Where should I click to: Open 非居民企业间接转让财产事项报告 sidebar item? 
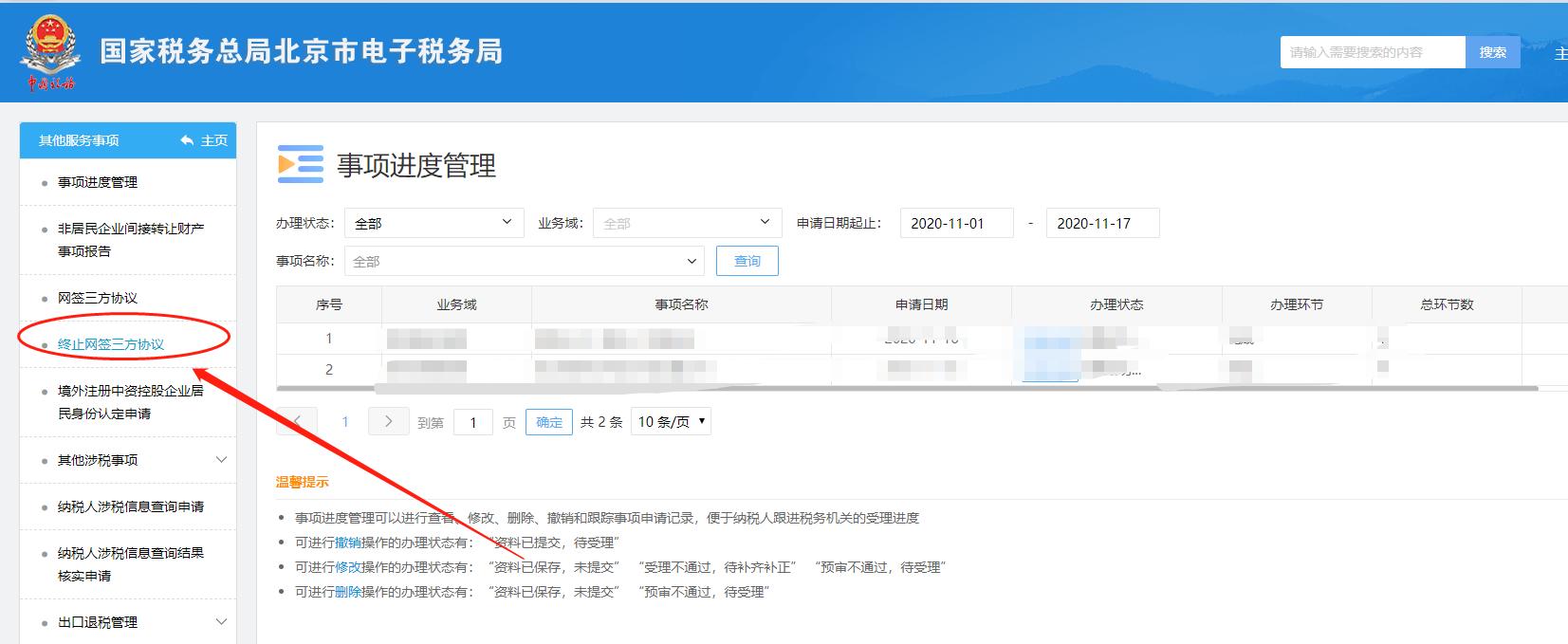coord(131,240)
